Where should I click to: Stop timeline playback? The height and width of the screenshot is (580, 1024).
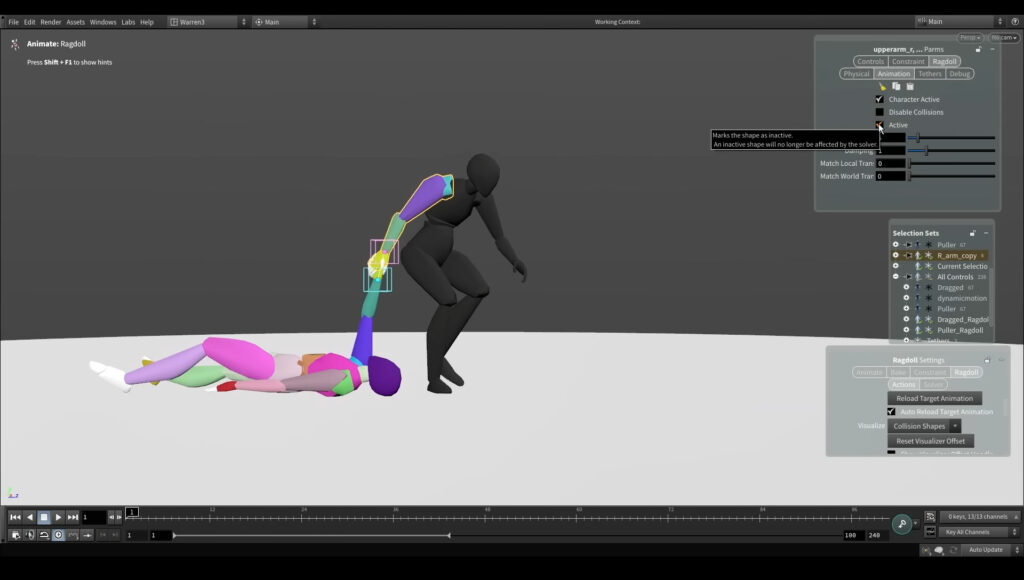(44, 517)
